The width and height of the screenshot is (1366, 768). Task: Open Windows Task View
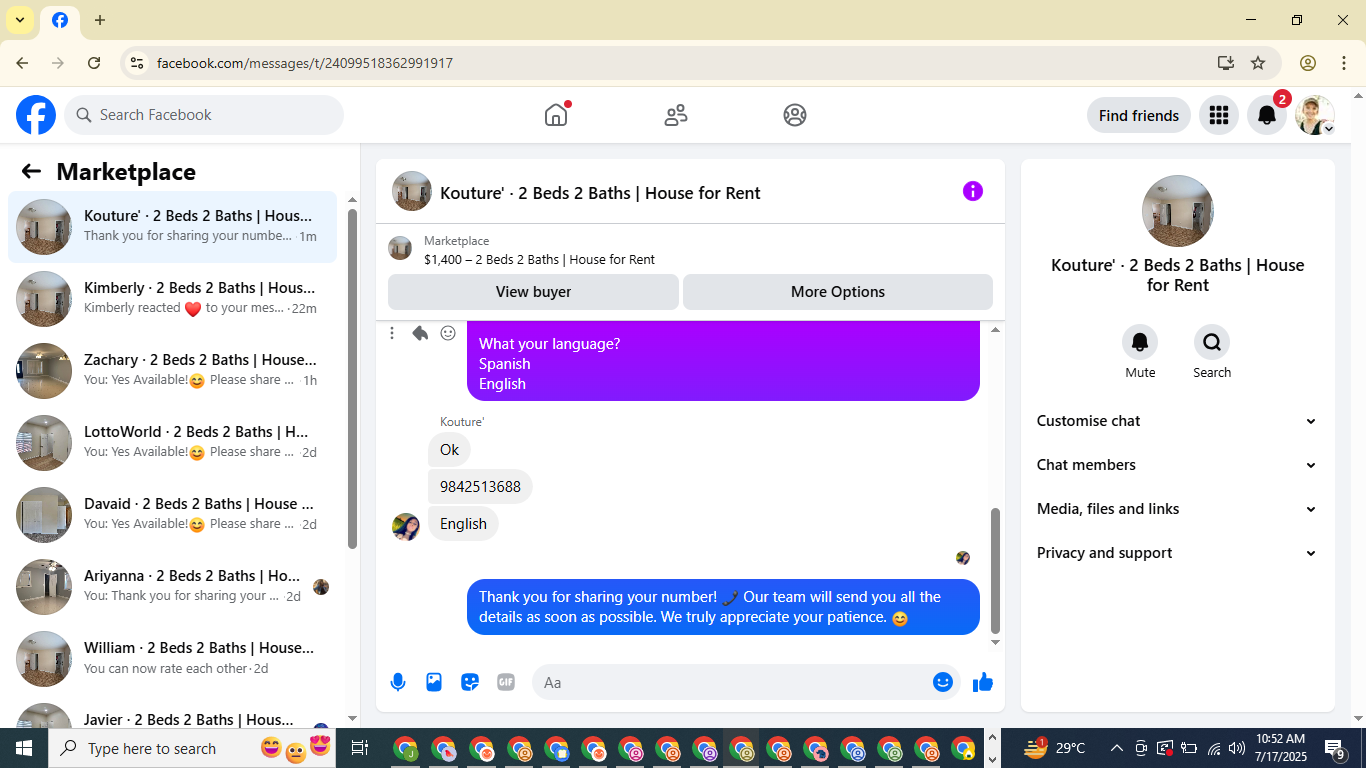360,748
